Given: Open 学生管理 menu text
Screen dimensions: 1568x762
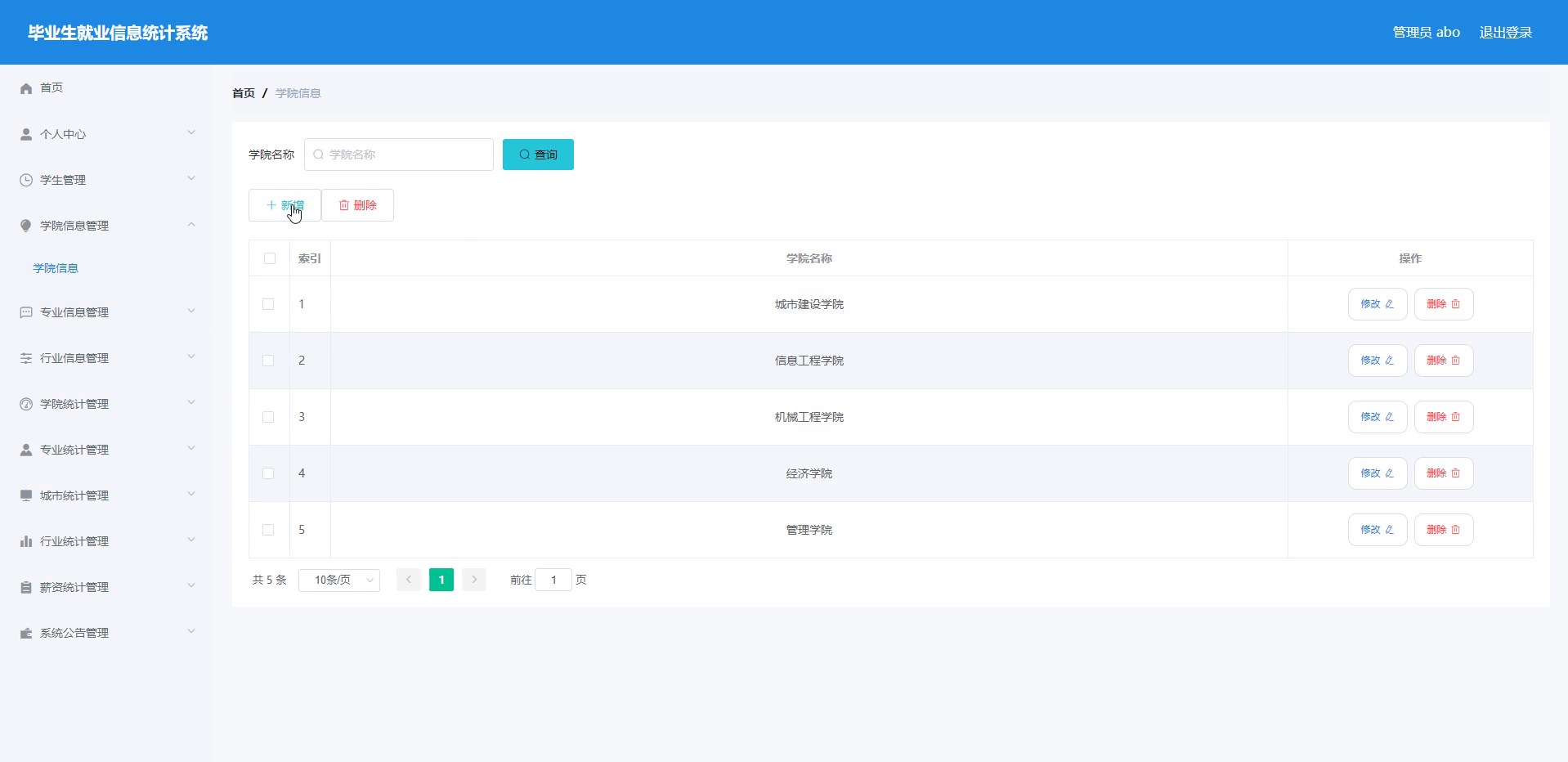Looking at the screenshot, I should point(63,180).
